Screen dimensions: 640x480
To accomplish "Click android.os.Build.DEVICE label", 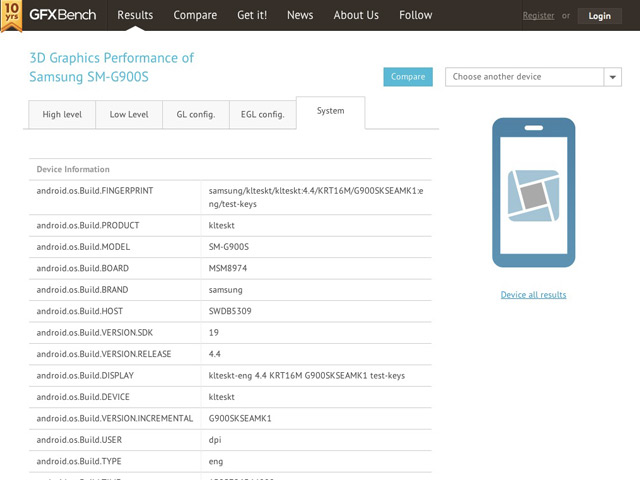I will [83, 397].
